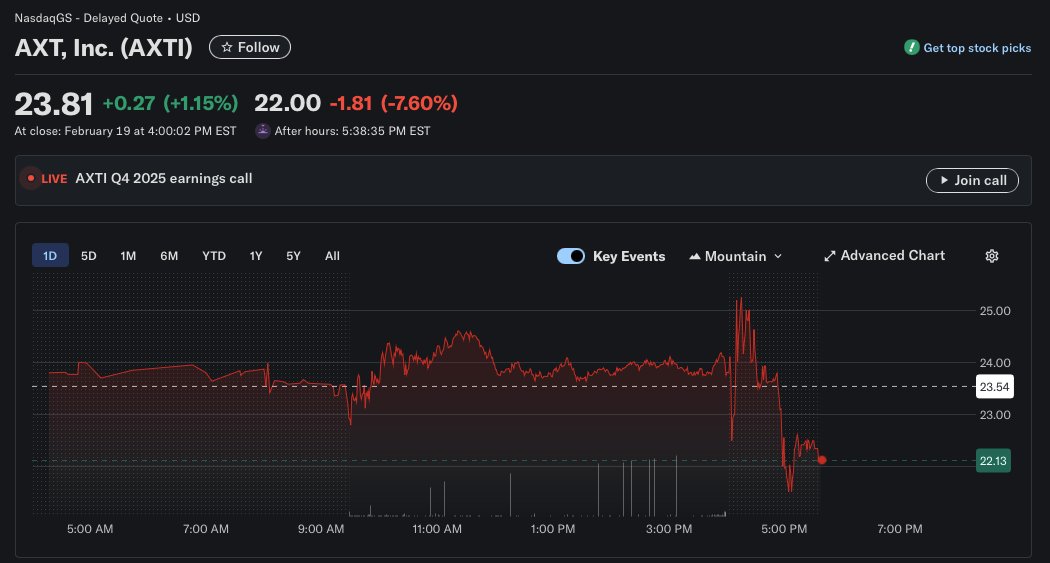Open the Advanced Chart view
Viewport: 1050px width, 563px height.
884,256
